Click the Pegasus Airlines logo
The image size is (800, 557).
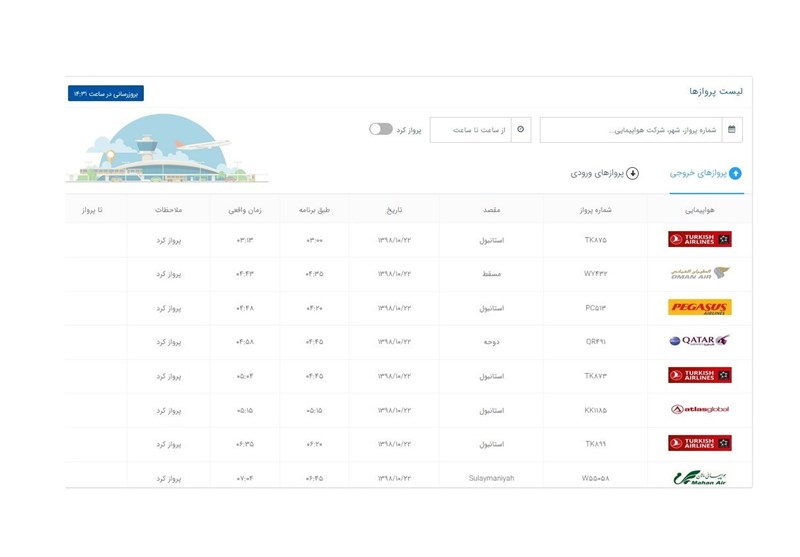[699, 307]
